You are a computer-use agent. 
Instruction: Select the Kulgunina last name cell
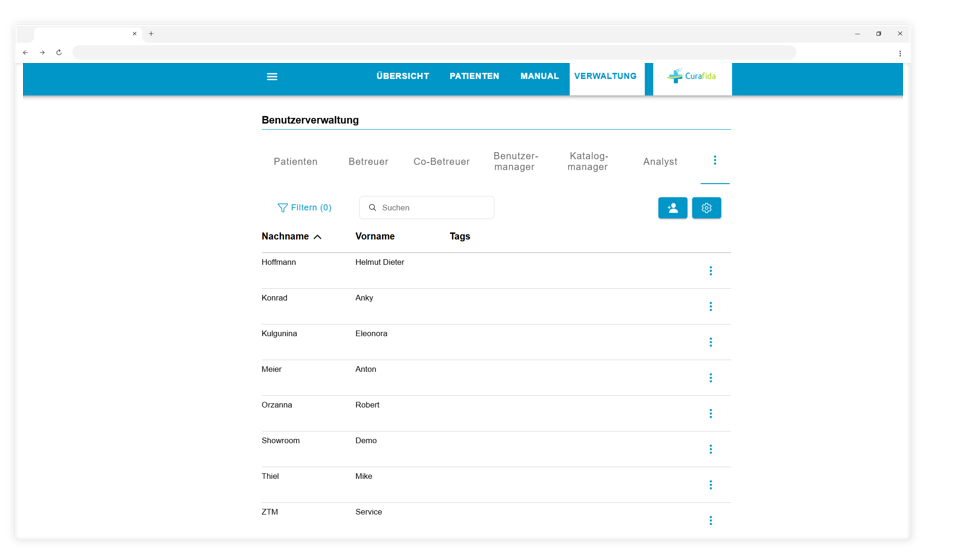(279, 334)
